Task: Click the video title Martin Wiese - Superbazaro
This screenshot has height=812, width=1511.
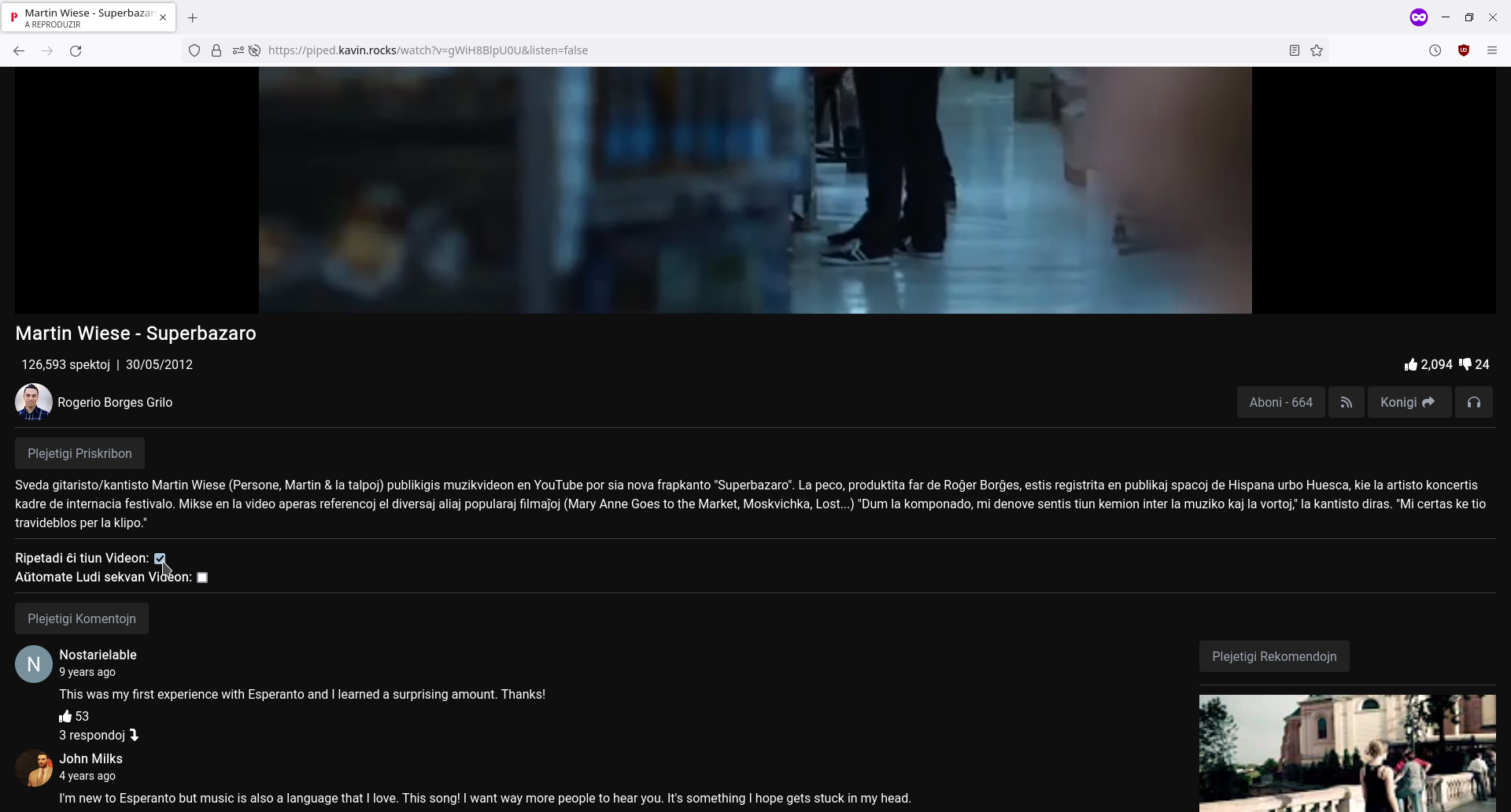Action: (135, 333)
